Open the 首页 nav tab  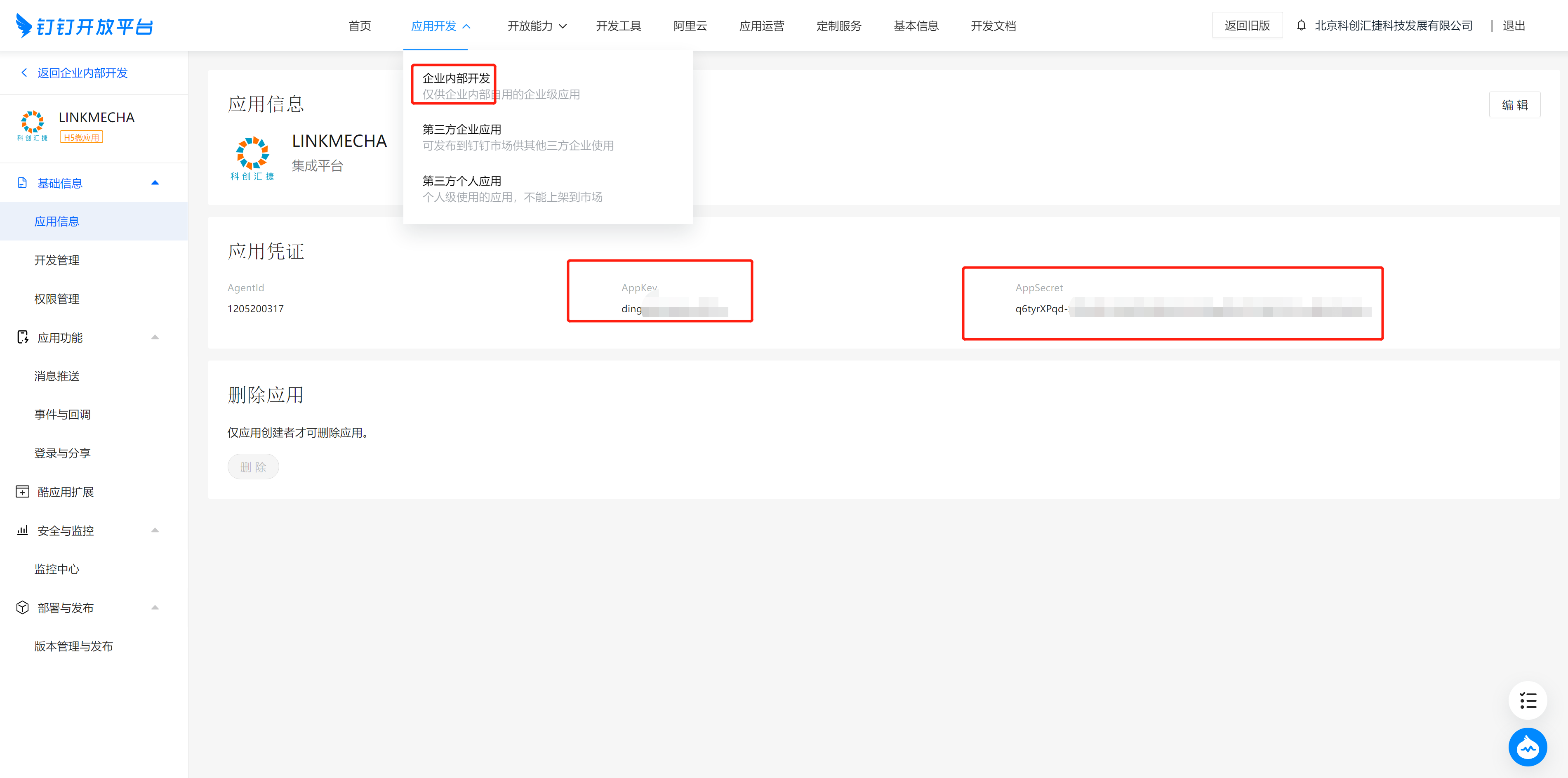[360, 26]
